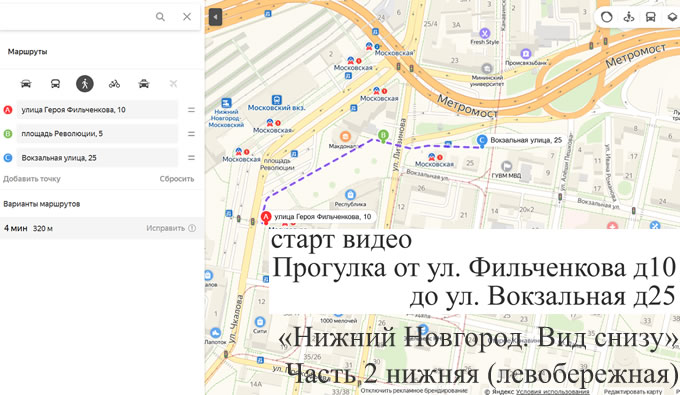Image resolution: width=680 pixels, height=395 pixels.
Task: Click the search magnifier icon
Action: [x=160, y=17]
